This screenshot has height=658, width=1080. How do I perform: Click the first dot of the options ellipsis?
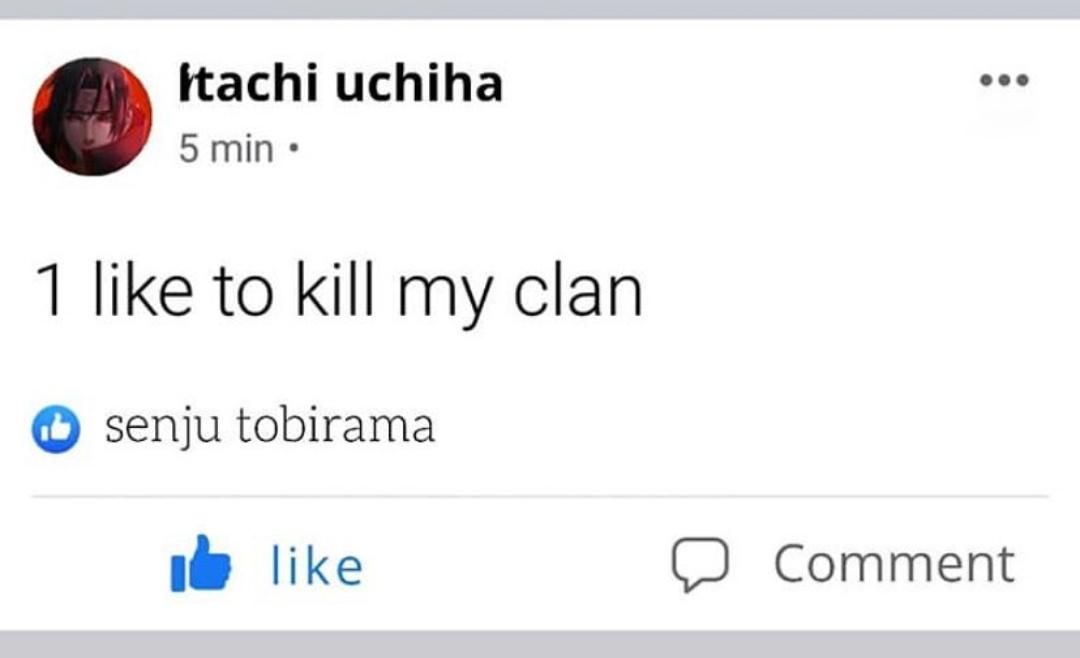tap(985, 81)
